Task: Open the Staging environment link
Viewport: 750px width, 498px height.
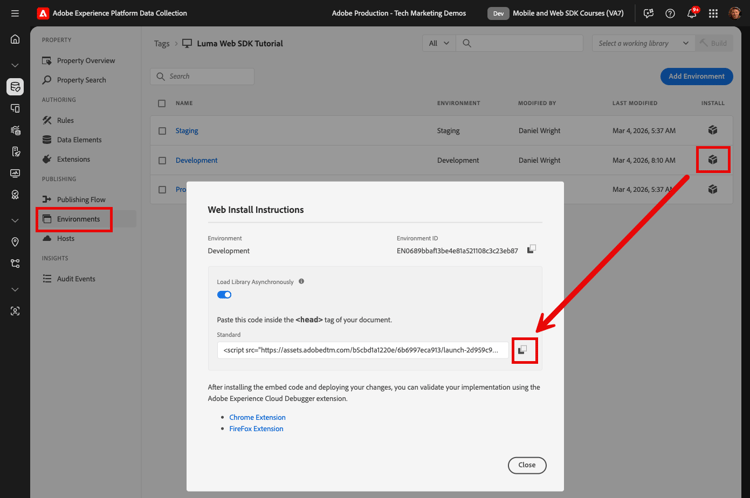Action: [187, 131]
